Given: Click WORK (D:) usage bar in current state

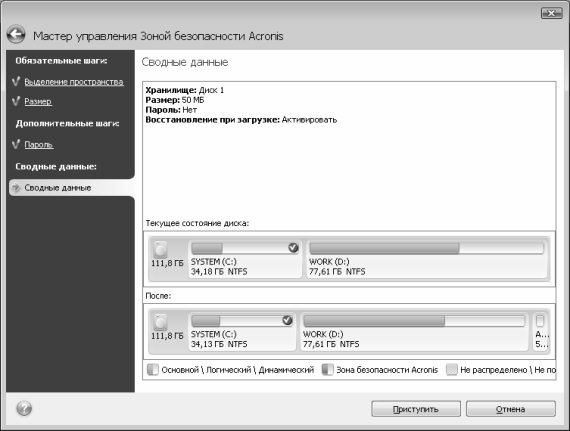Looking at the screenshot, I should pyautogui.click(x=426, y=248).
